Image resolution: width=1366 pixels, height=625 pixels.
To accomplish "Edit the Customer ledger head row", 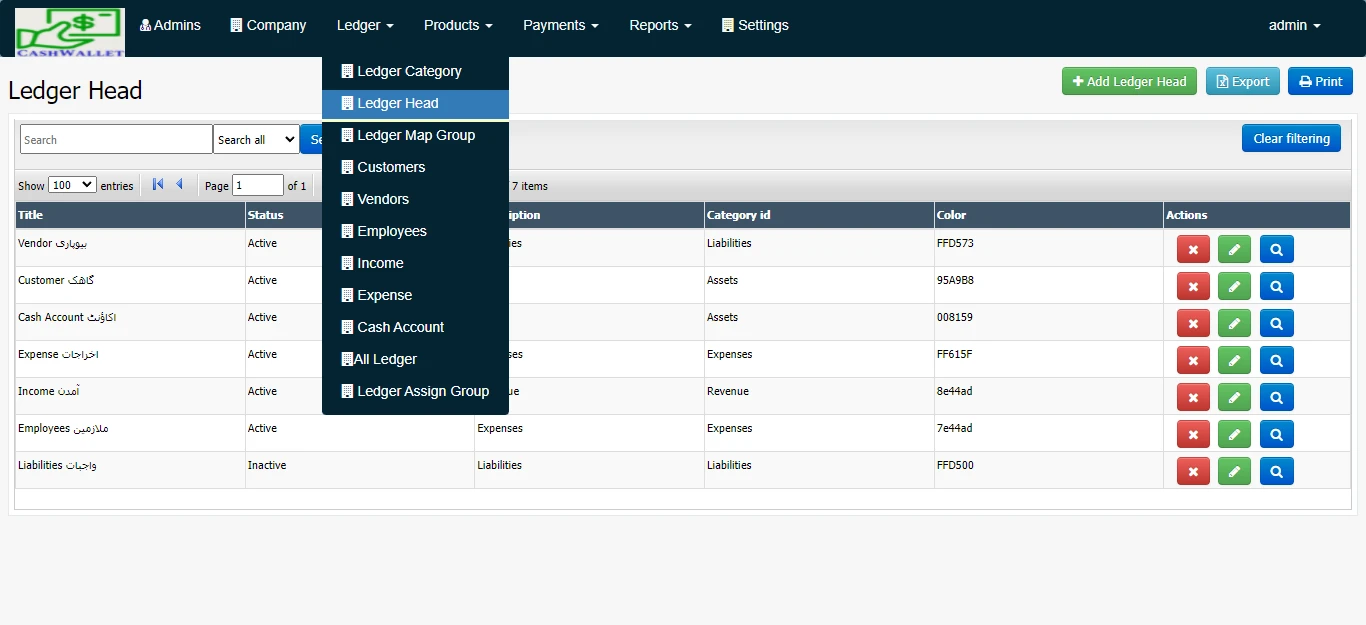I will 1234,286.
